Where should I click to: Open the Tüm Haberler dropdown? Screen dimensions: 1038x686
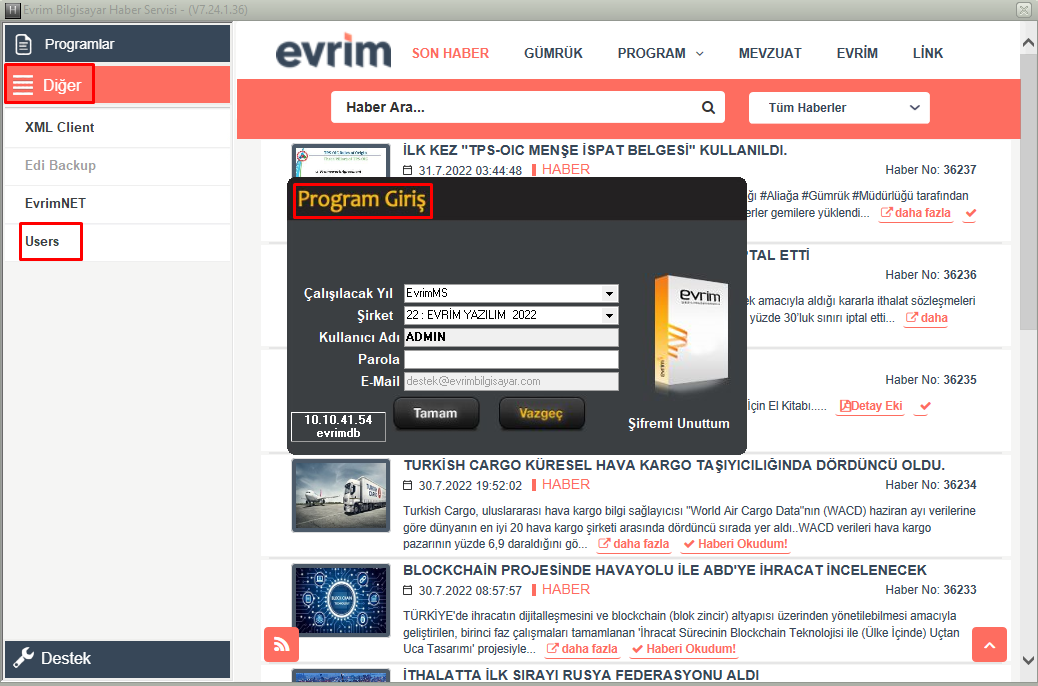(839, 107)
